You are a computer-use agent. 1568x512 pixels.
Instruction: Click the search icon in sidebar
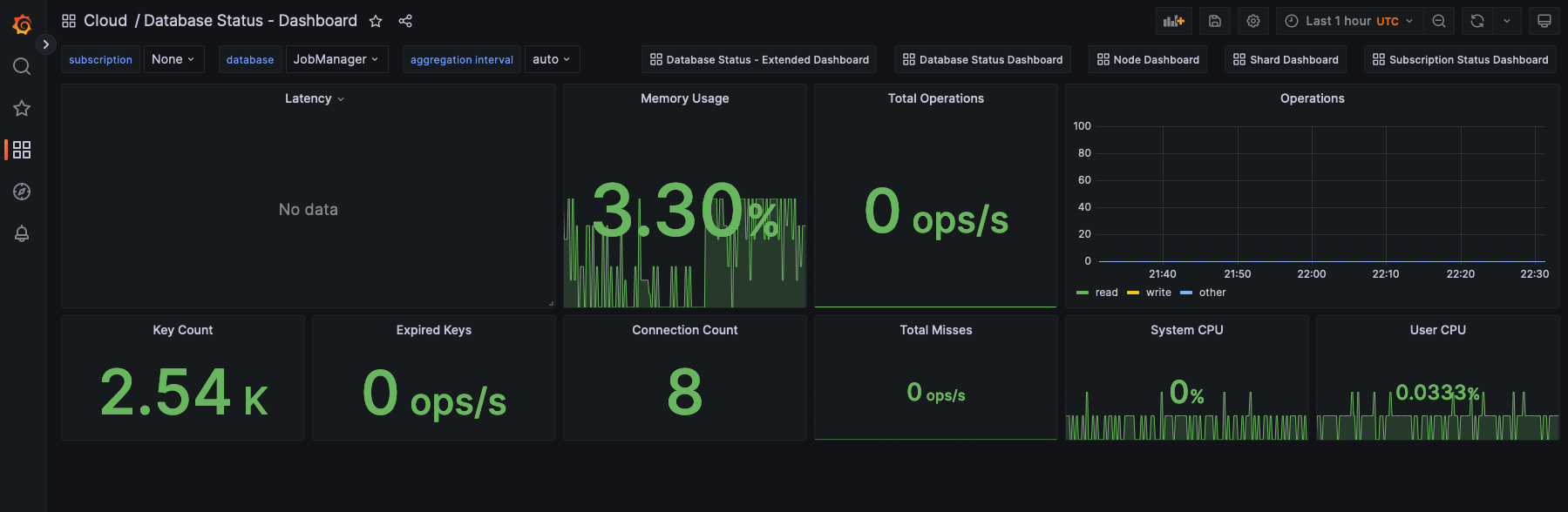22,66
